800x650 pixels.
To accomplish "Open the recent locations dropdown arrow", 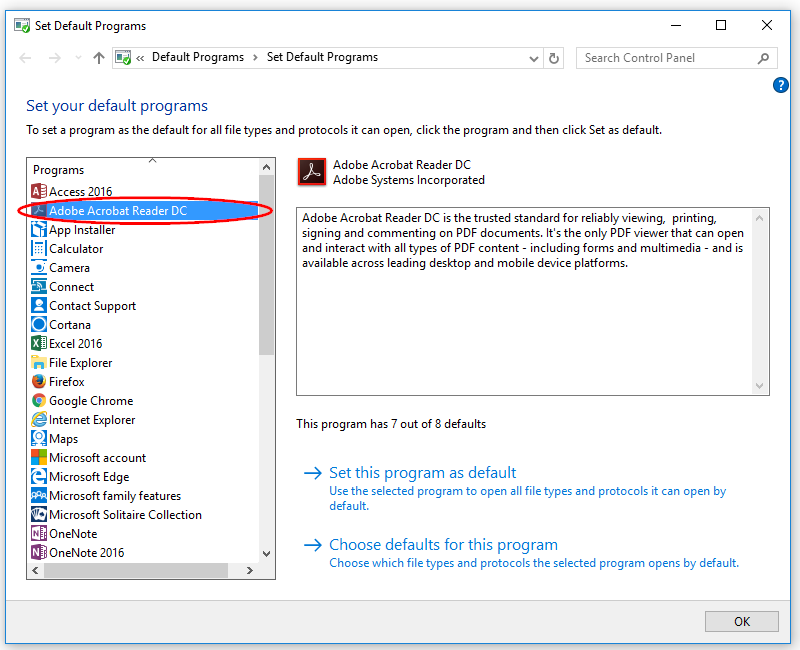I will 78,58.
